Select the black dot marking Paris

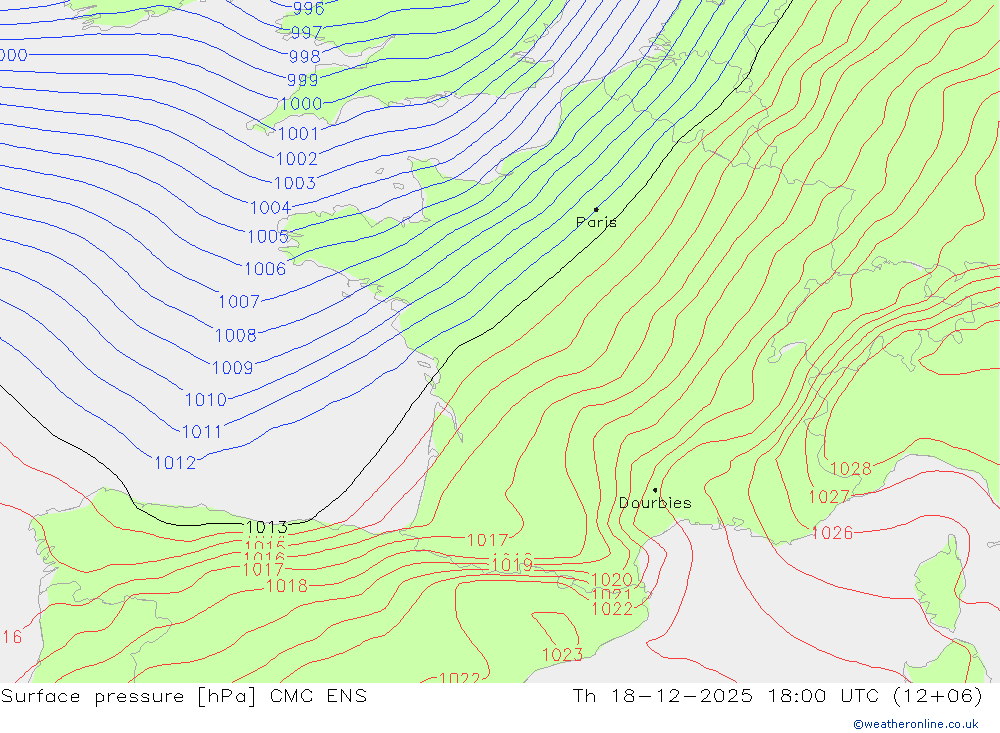(x=596, y=209)
